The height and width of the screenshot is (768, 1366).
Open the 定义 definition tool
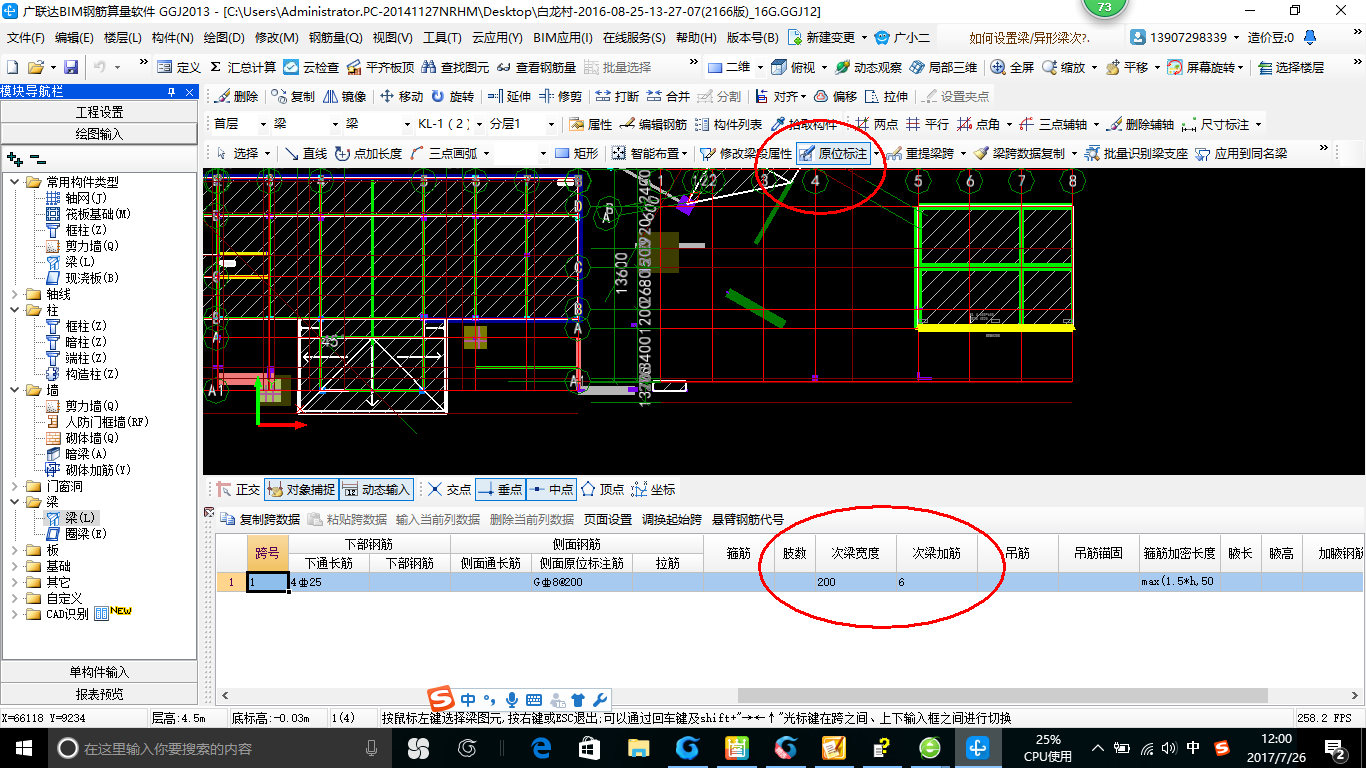coord(180,67)
